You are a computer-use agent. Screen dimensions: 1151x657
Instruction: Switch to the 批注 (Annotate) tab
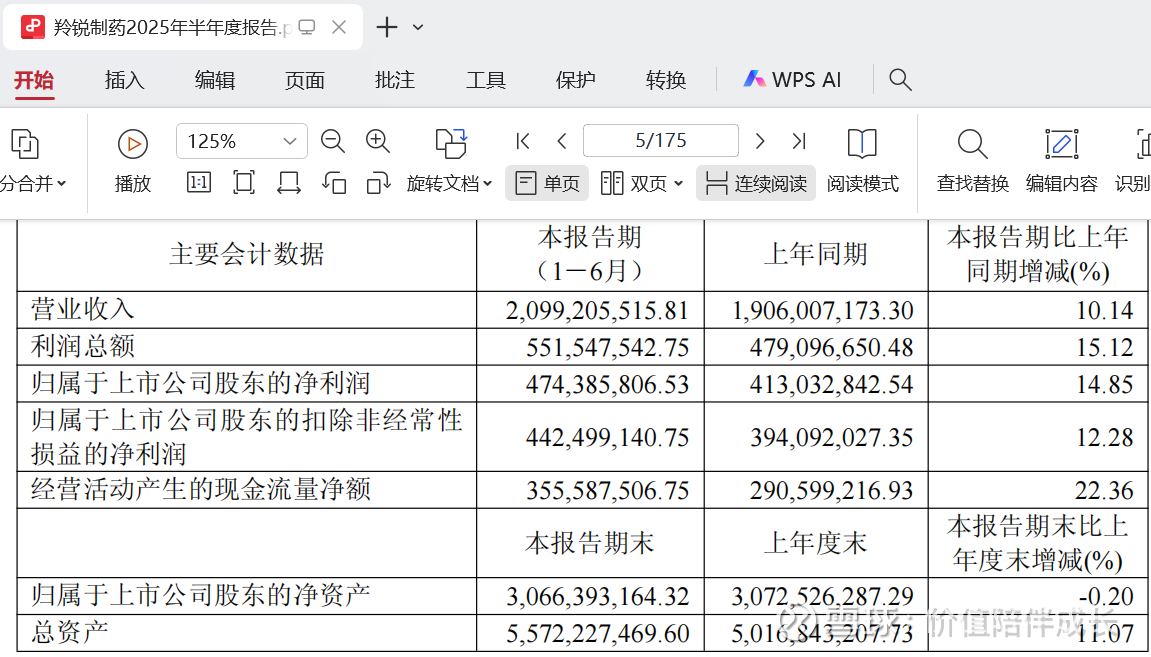[x=395, y=80]
